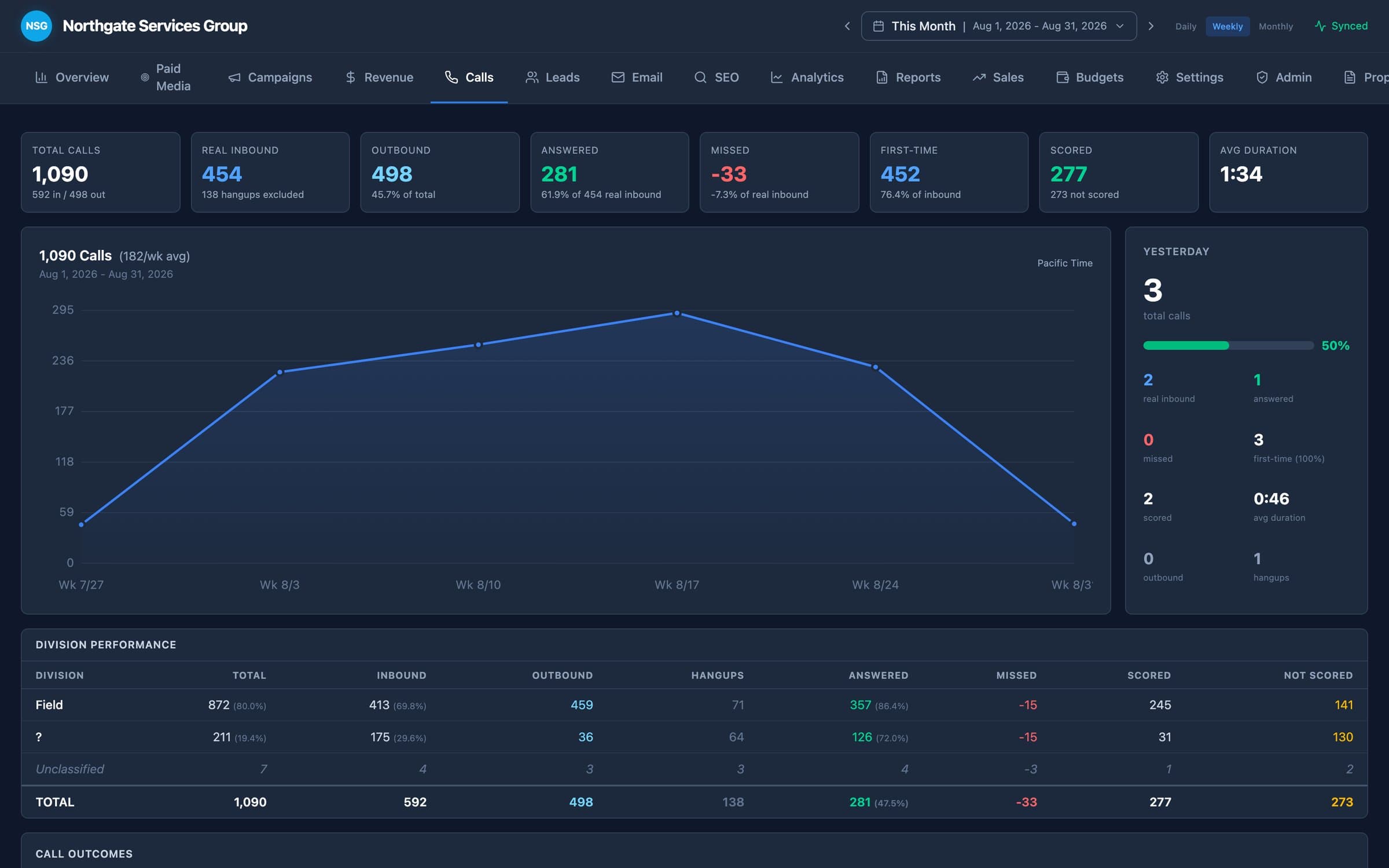Viewport: 1389px width, 868px height.
Task: Click the '?' division row name
Action: tap(39, 737)
